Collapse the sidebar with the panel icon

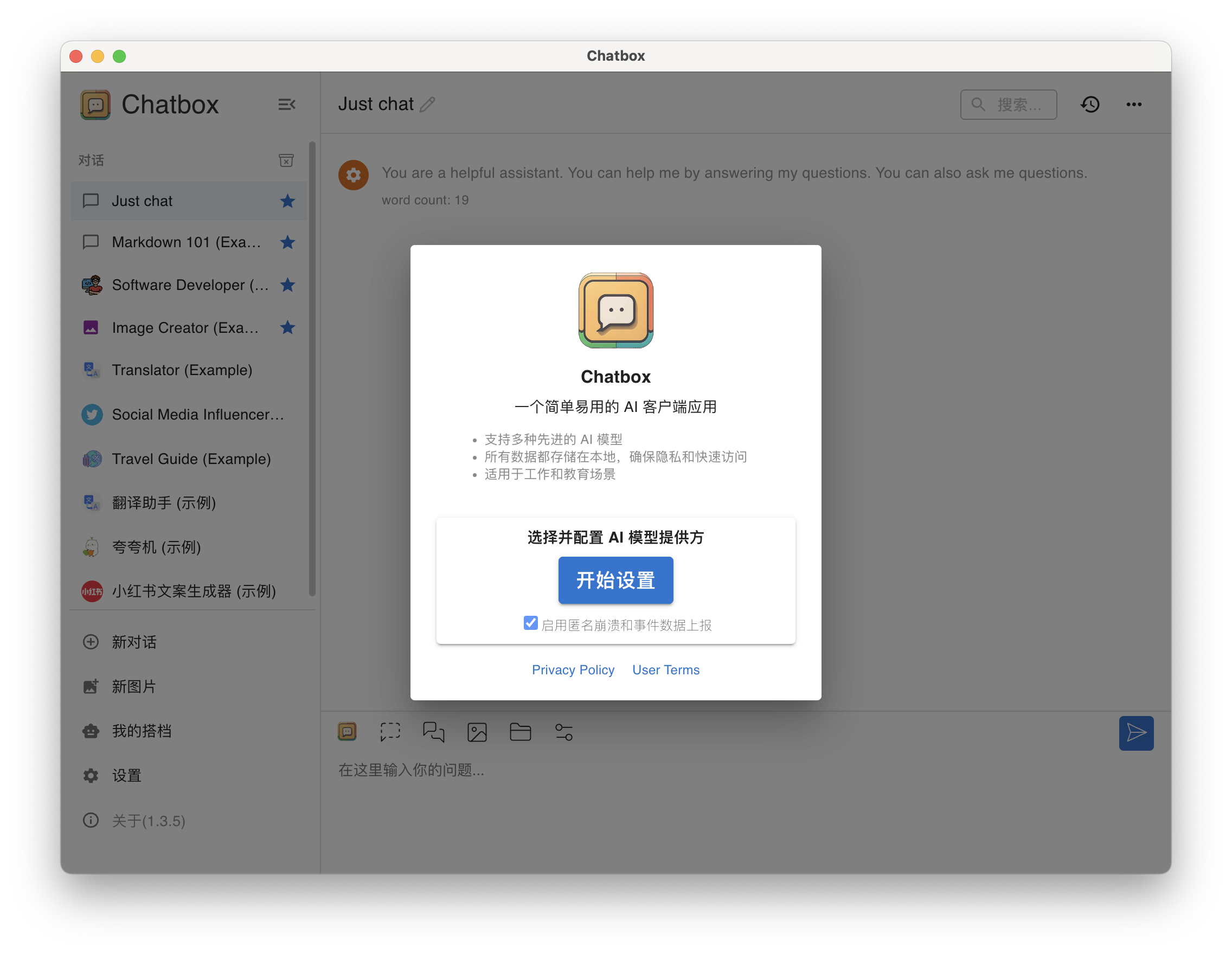coord(287,104)
